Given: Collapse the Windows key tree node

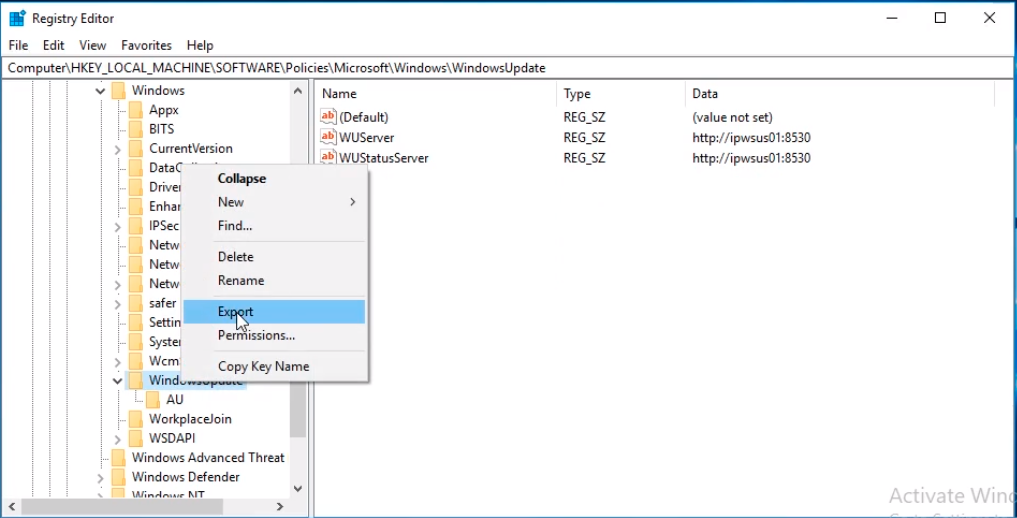Looking at the screenshot, I should tap(100, 91).
